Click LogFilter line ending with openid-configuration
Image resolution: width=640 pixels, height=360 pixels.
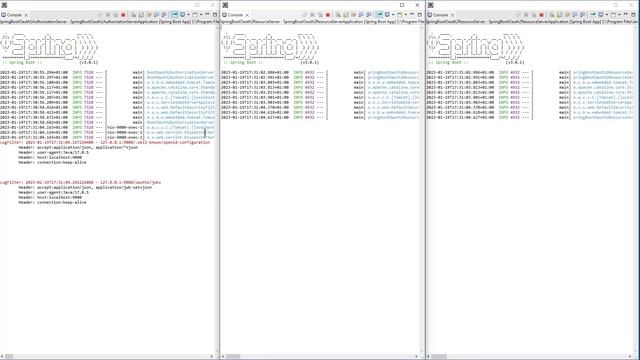(105, 142)
